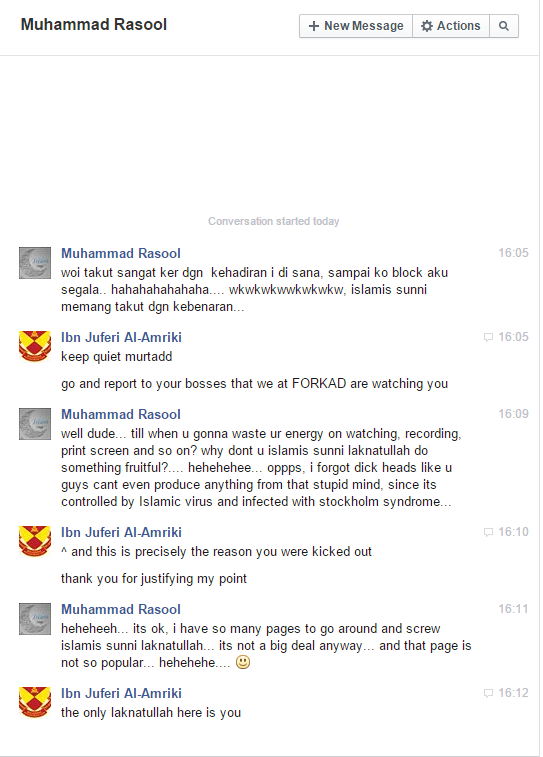Viewport: 543px width, 757px height.
Task: Click Ibn Juferi's shield avatar at 16:12
Action: point(35,703)
